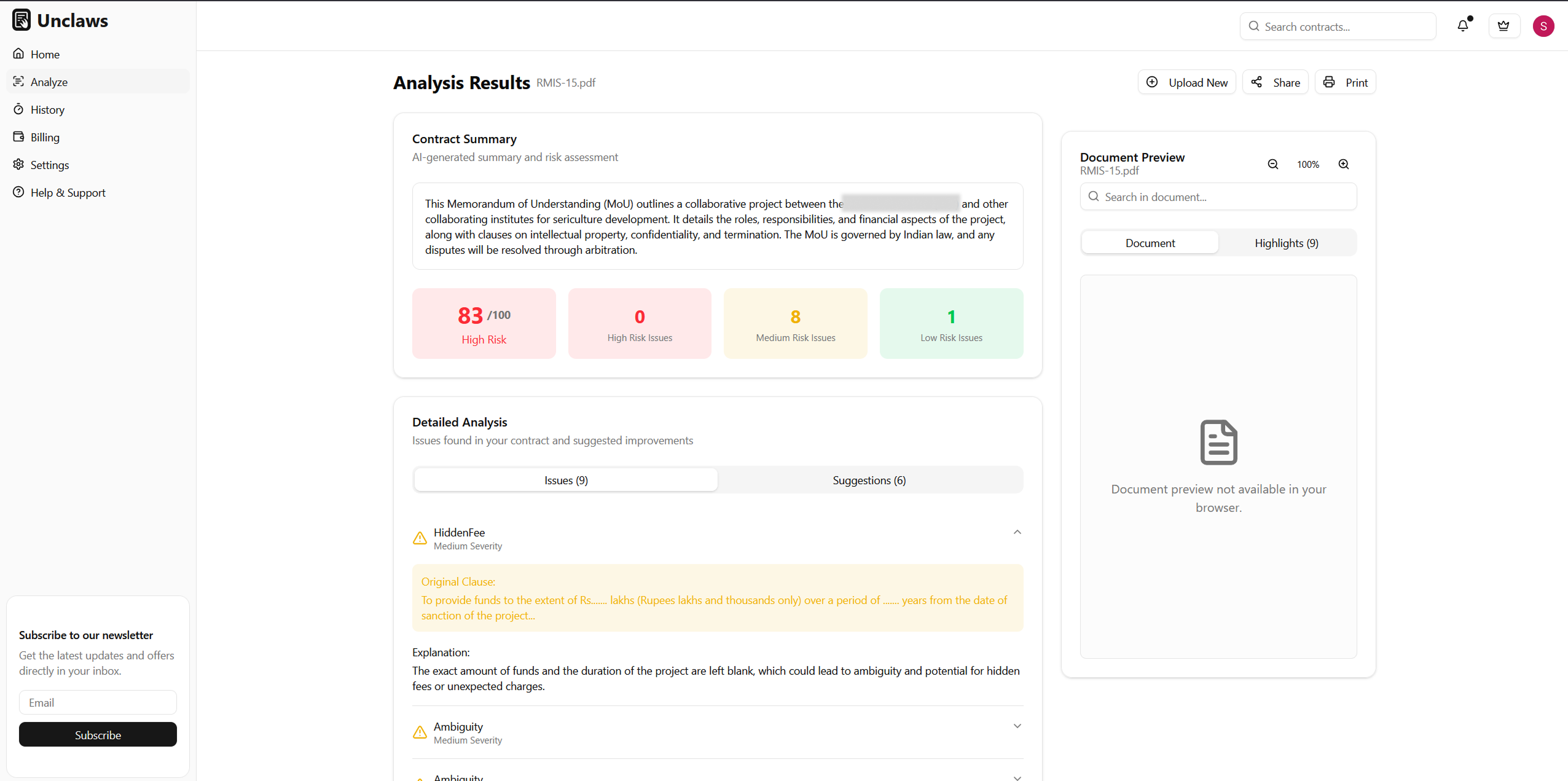Viewport: 1568px width, 781px height.
Task: Open Help & Support page
Action: (98, 192)
